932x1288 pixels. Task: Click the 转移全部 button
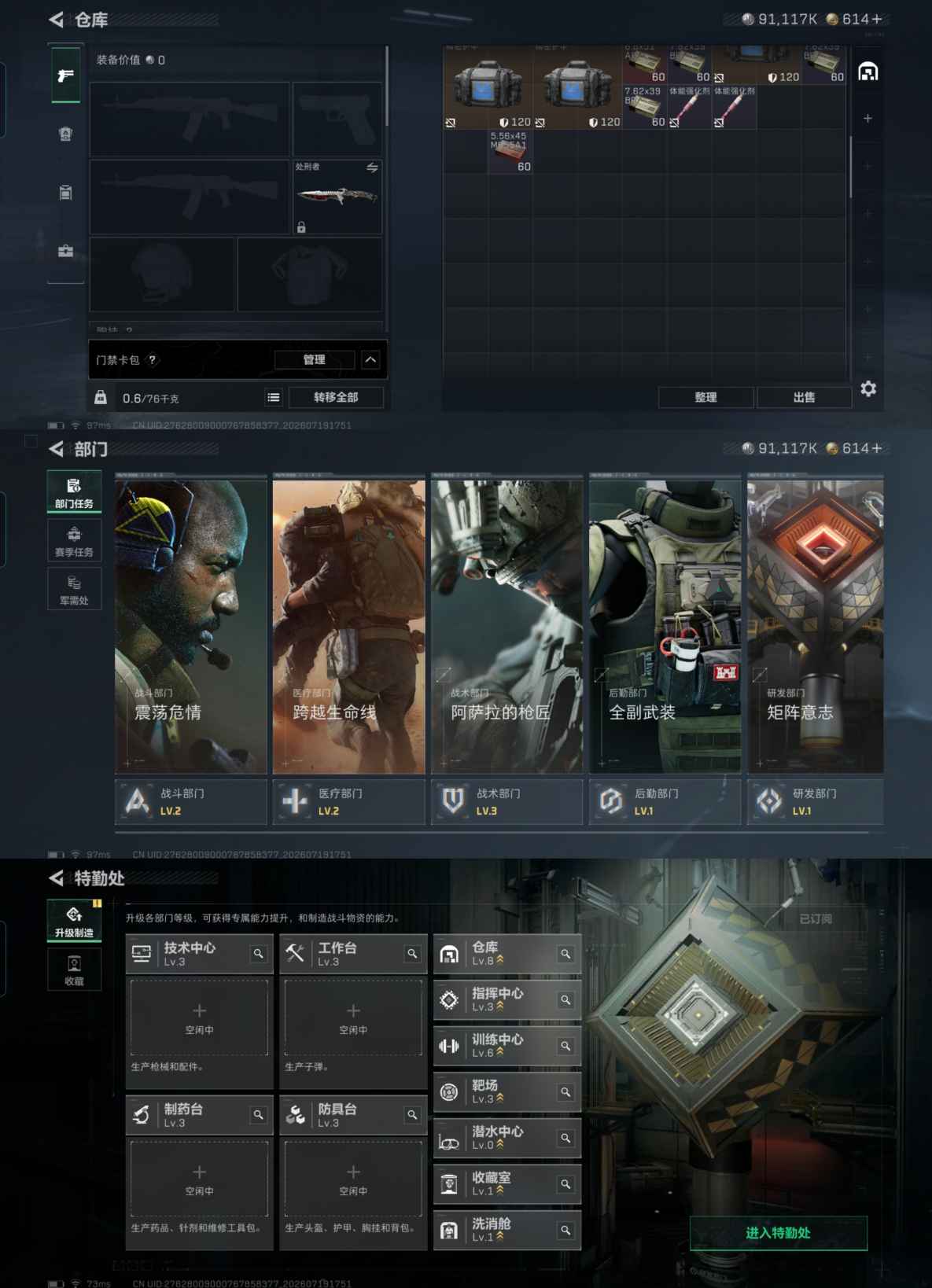tap(336, 398)
